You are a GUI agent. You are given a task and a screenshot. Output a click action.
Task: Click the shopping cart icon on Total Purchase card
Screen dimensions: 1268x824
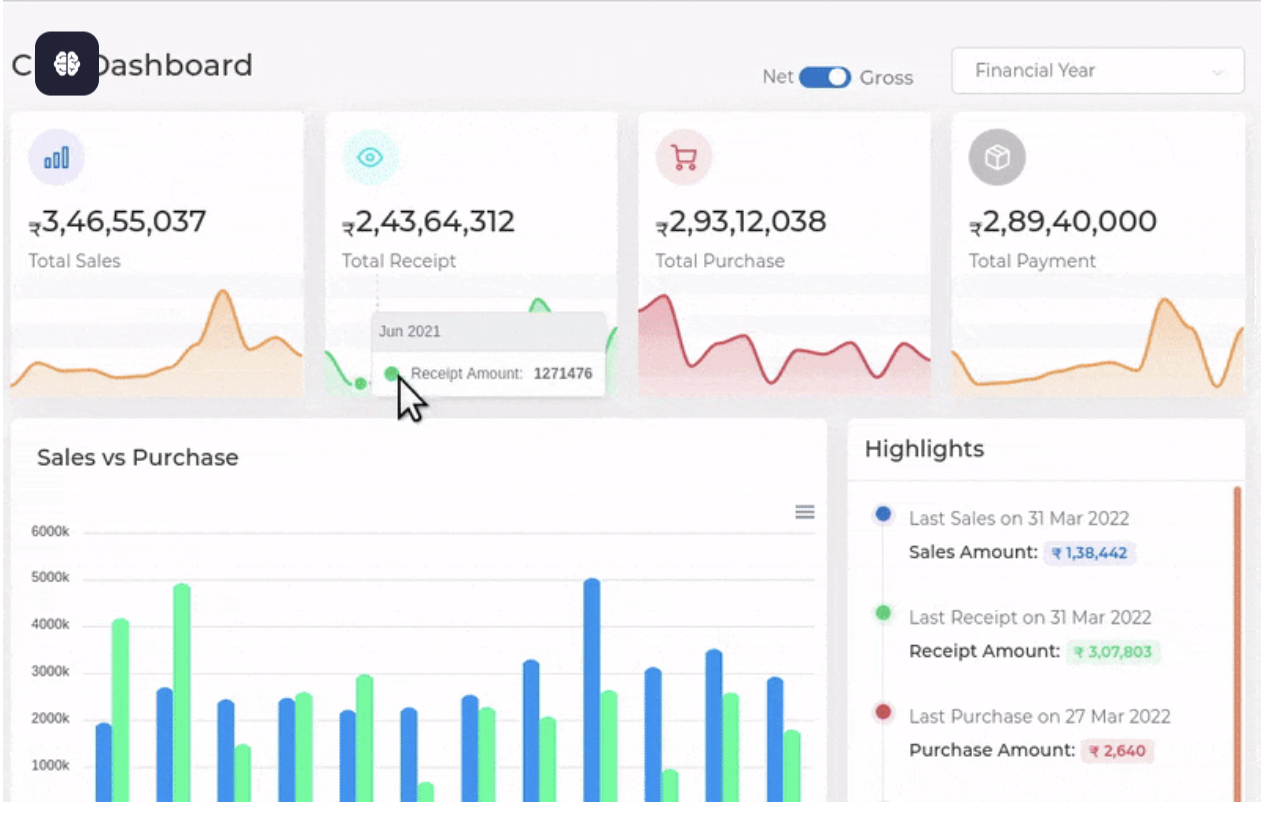(683, 156)
